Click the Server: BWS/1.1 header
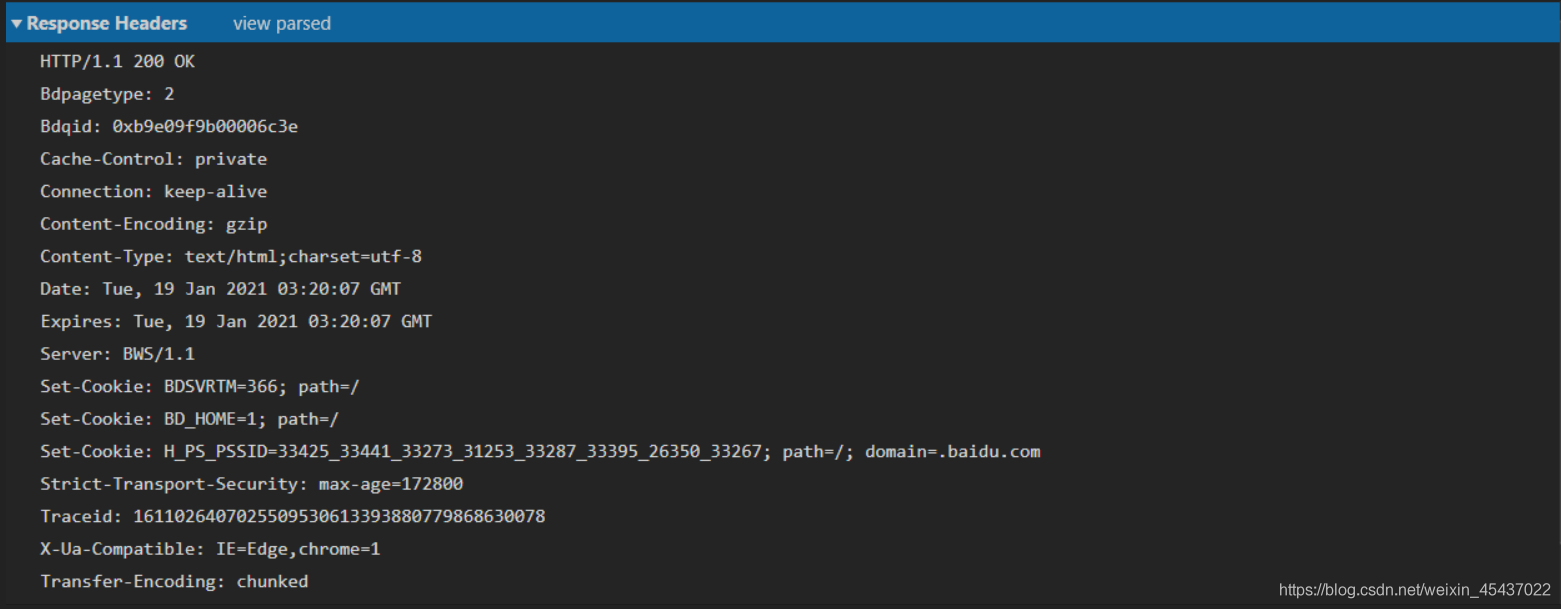The width and height of the screenshot is (1561, 609). [x=117, y=354]
